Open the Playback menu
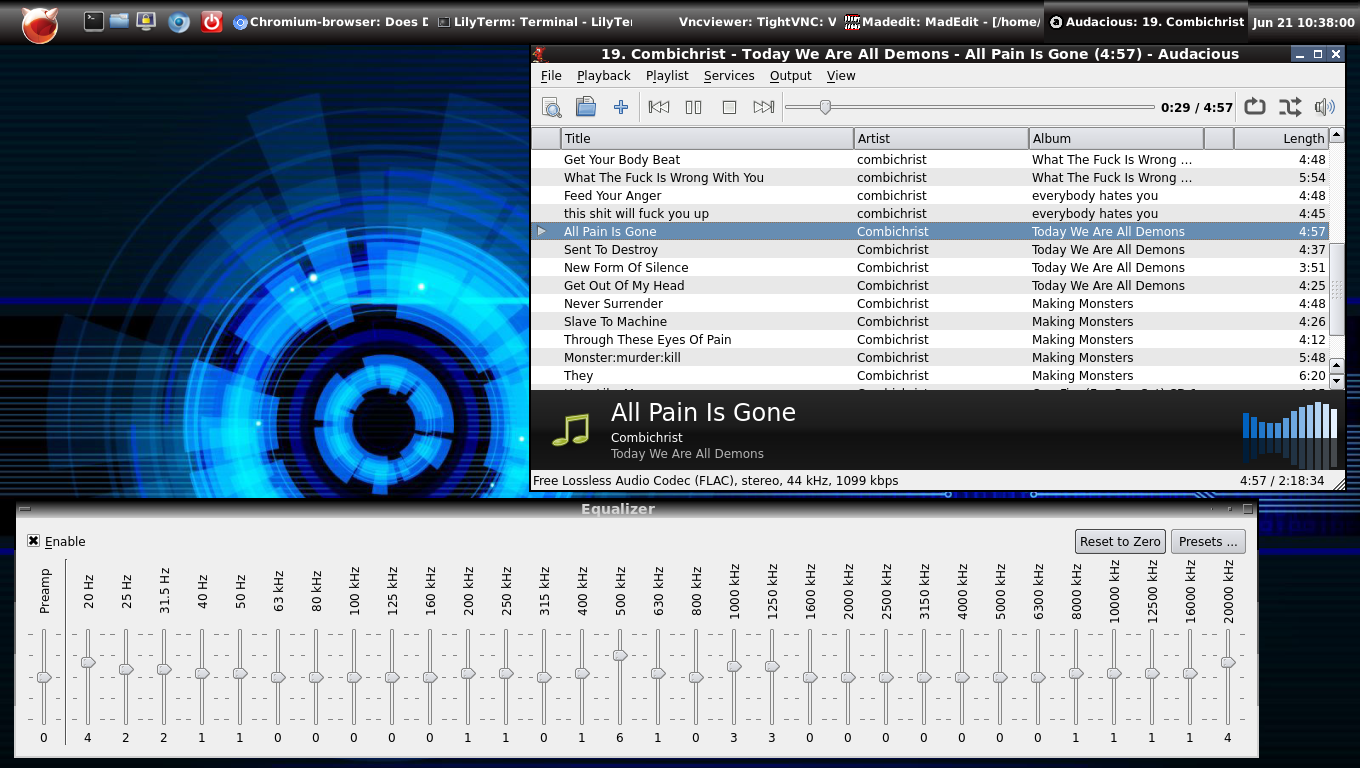 coord(603,76)
